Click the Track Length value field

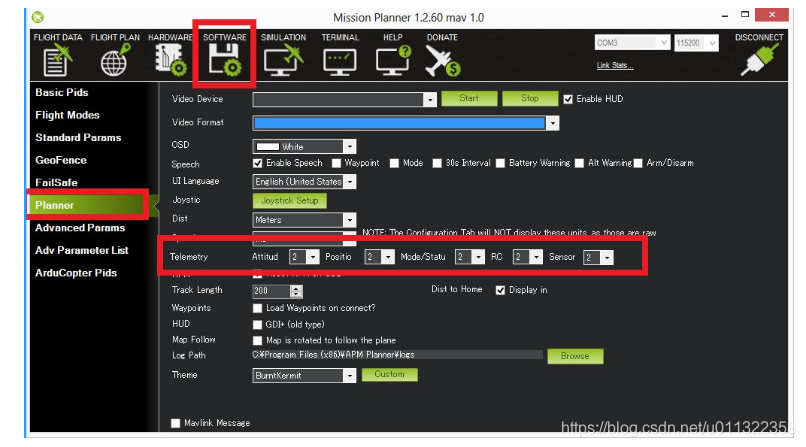271,291
